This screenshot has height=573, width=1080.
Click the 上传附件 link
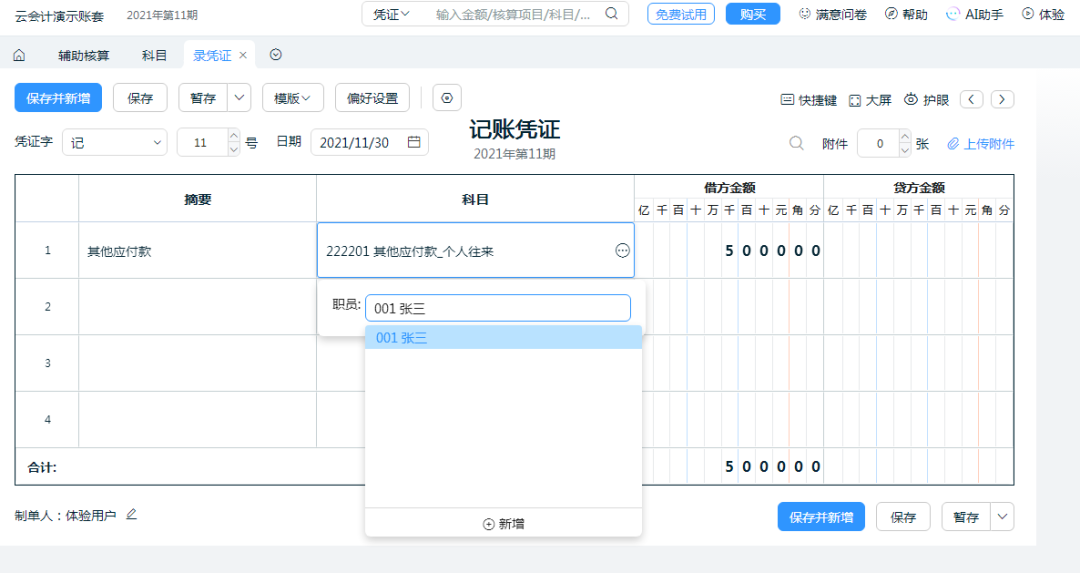[x=980, y=144]
